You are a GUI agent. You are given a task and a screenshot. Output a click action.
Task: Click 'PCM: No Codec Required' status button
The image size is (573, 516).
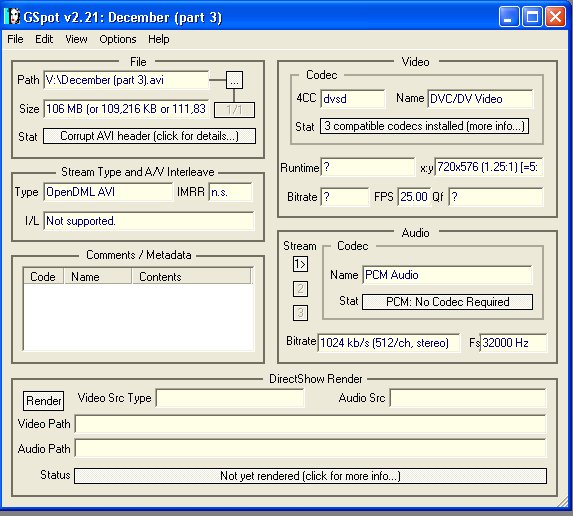coord(447,302)
